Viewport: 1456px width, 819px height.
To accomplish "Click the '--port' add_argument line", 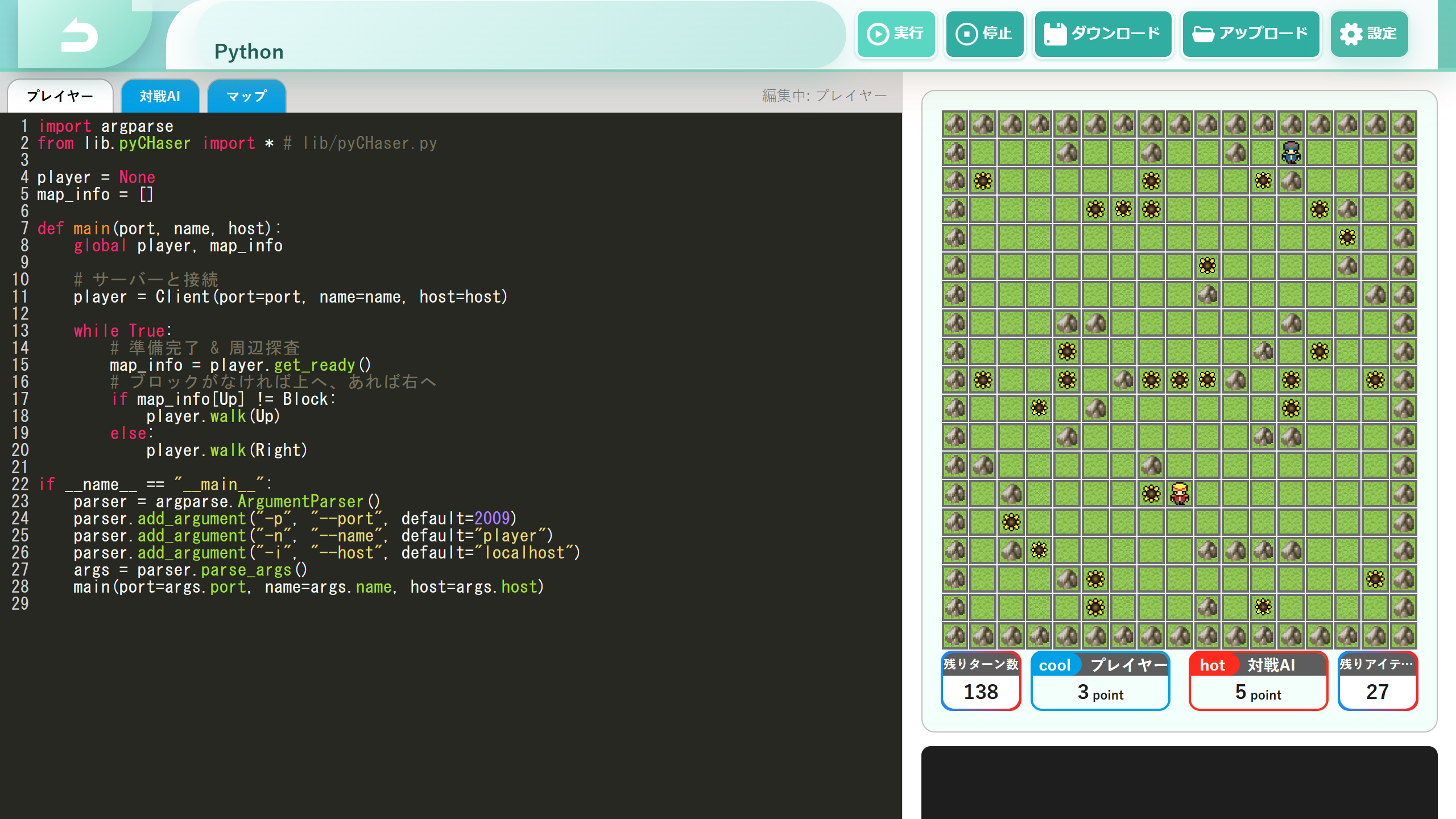I will pos(295,518).
